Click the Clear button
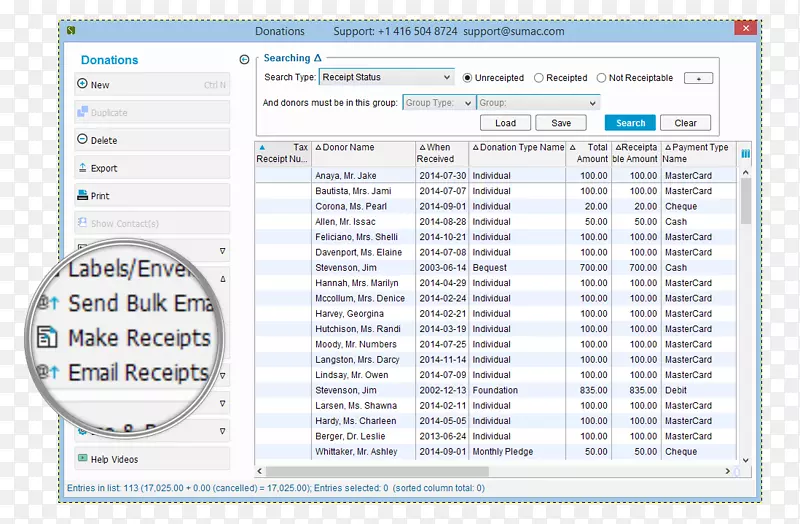This screenshot has width=800, height=524. [x=685, y=123]
